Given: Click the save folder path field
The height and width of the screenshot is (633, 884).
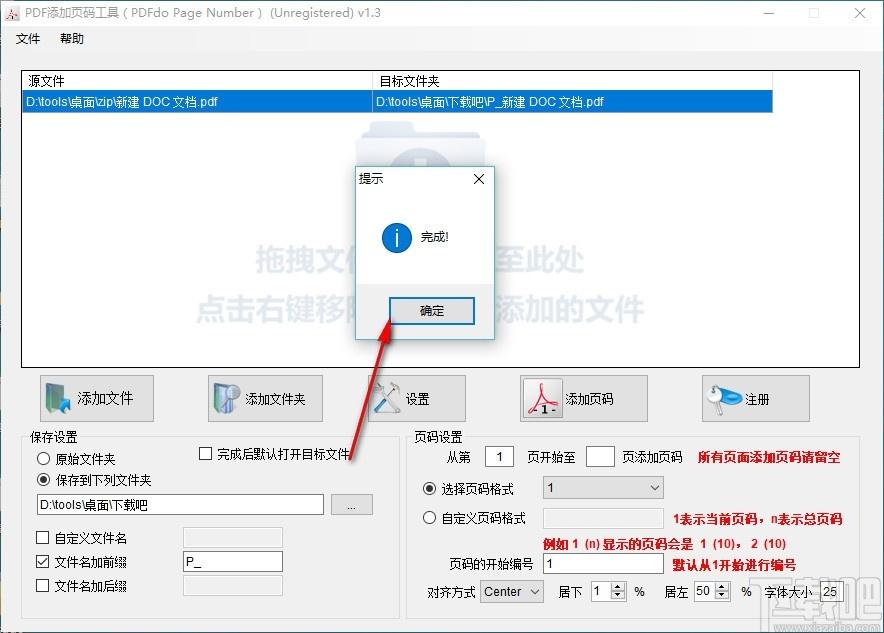Looking at the screenshot, I should (x=180, y=504).
